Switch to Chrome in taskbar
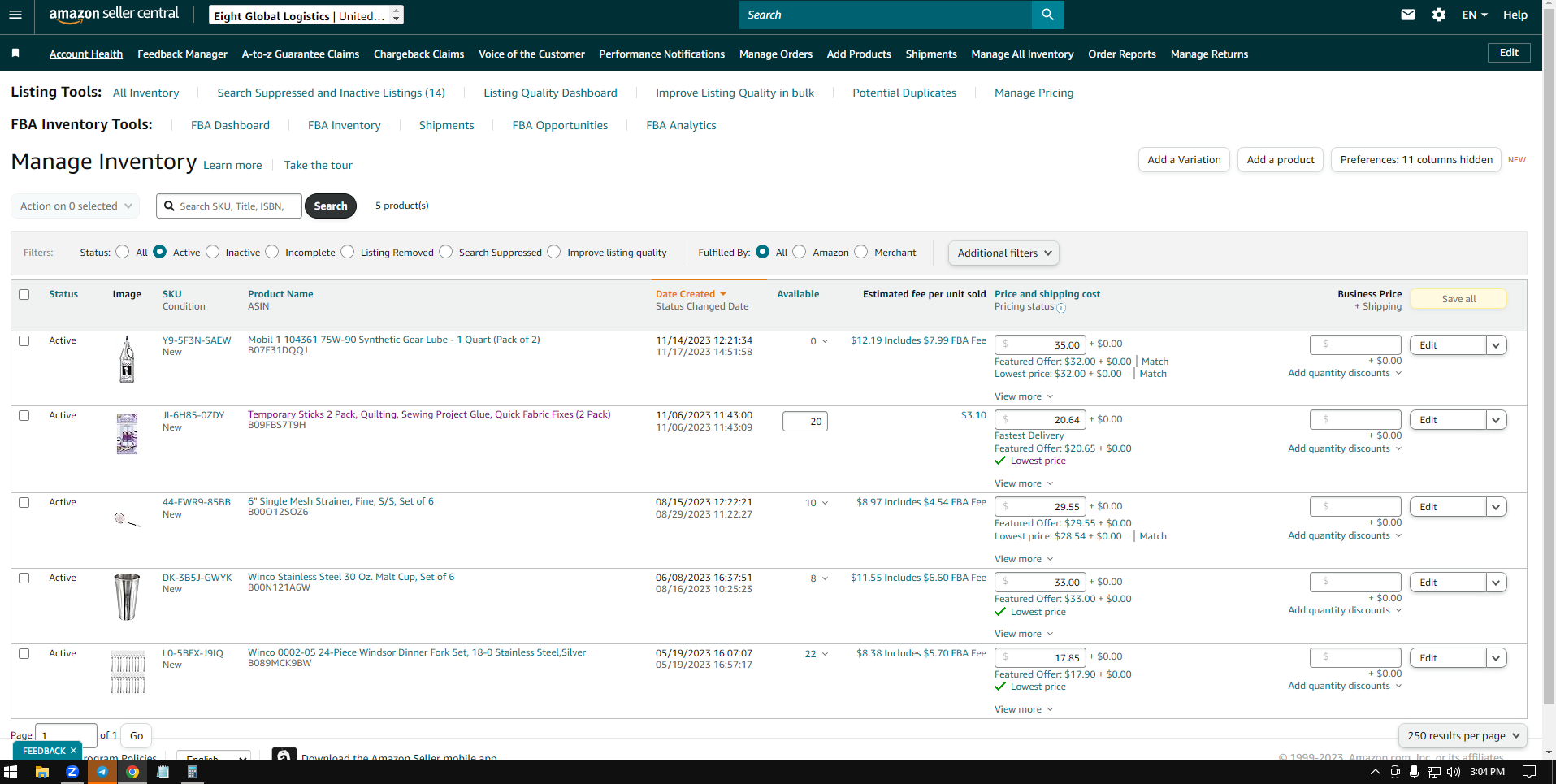The height and width of the screenshot is (784, 1556). coord(132,772)
